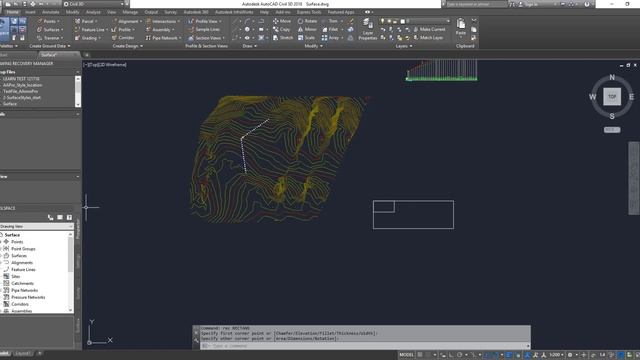Click Make Current layer button
The width and height of the screenshot is (640, 360).
[x=429, y=29]
